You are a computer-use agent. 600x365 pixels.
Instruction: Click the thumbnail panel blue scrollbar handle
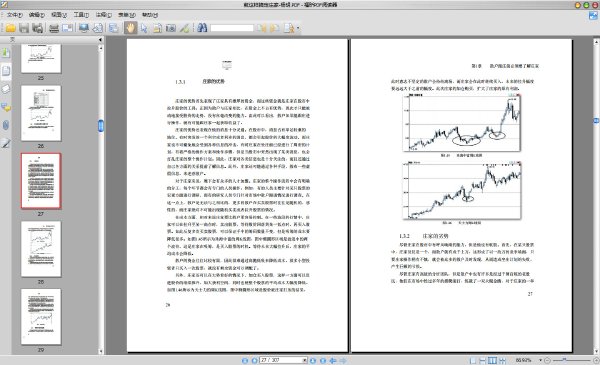(101, 125)
